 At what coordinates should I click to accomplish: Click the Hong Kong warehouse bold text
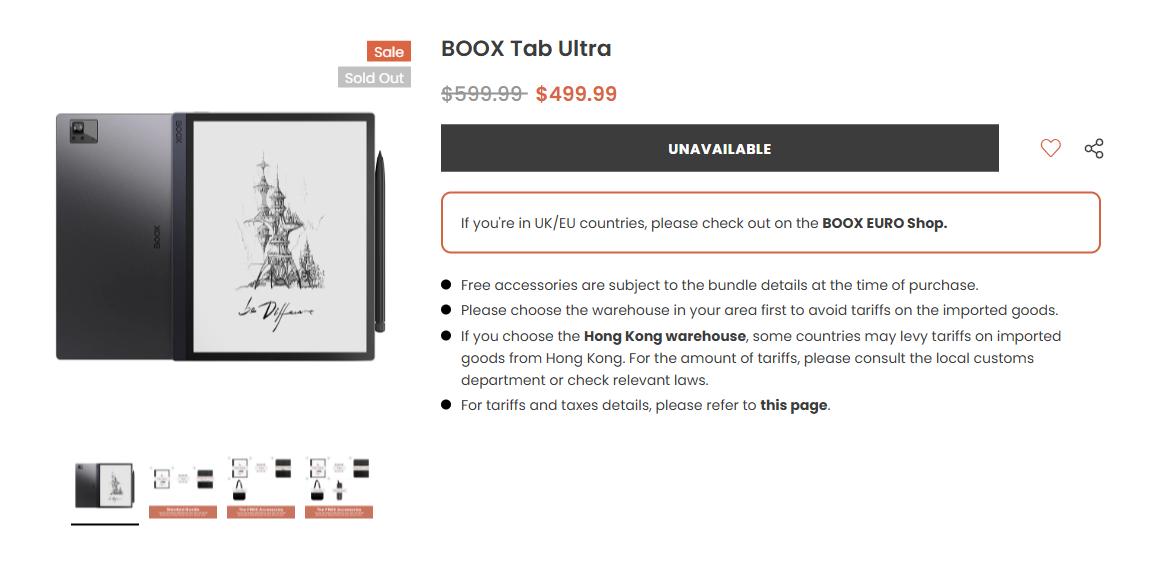point(664,336)
